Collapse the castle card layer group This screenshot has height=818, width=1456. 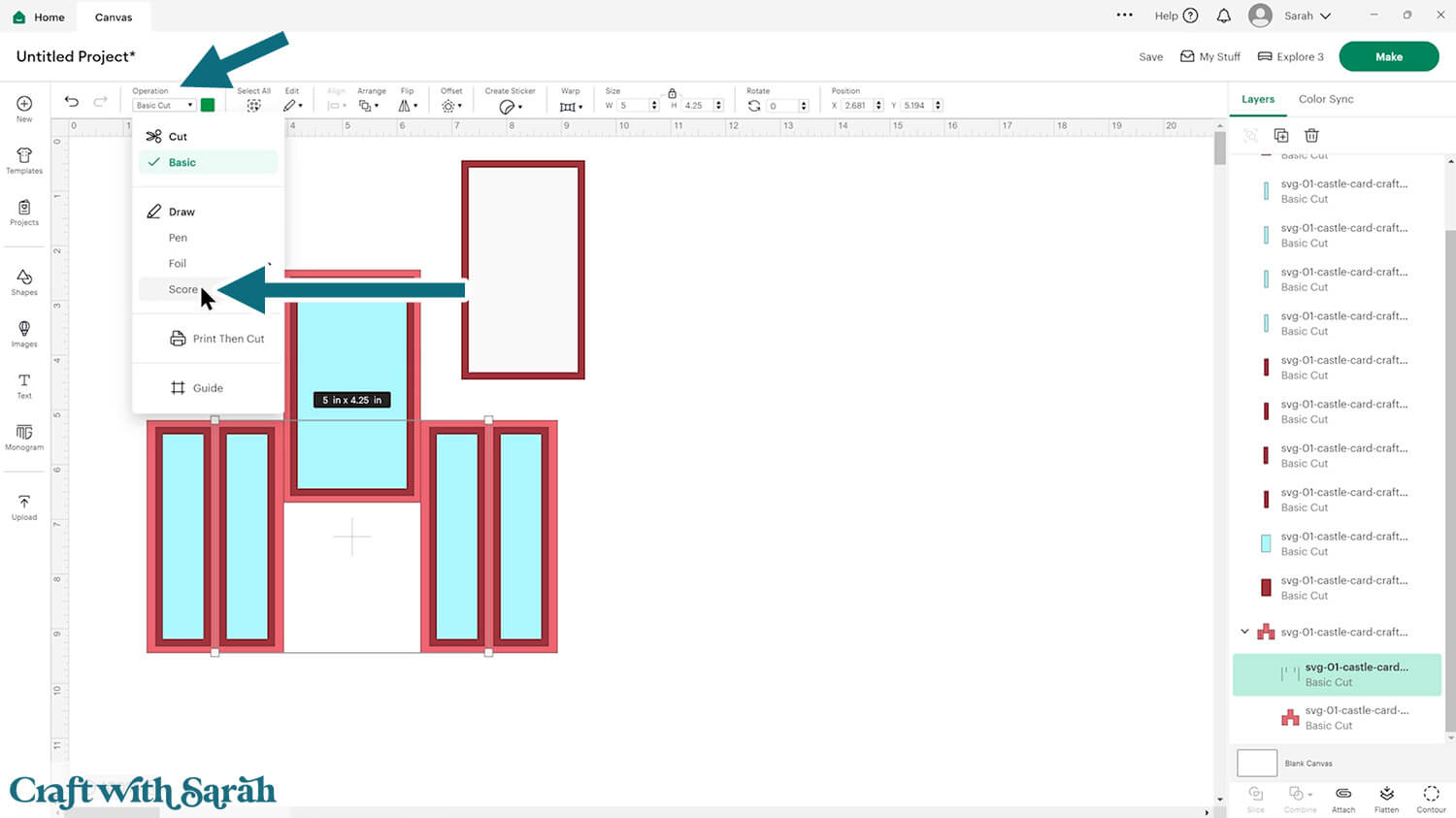[1244, 632]
